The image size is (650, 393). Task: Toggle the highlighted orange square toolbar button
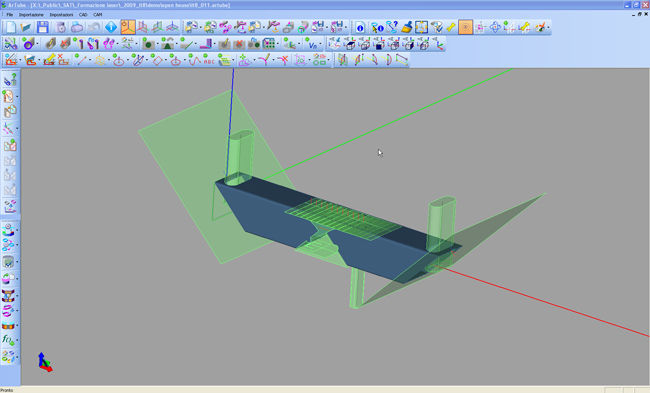tap(465, 27)
